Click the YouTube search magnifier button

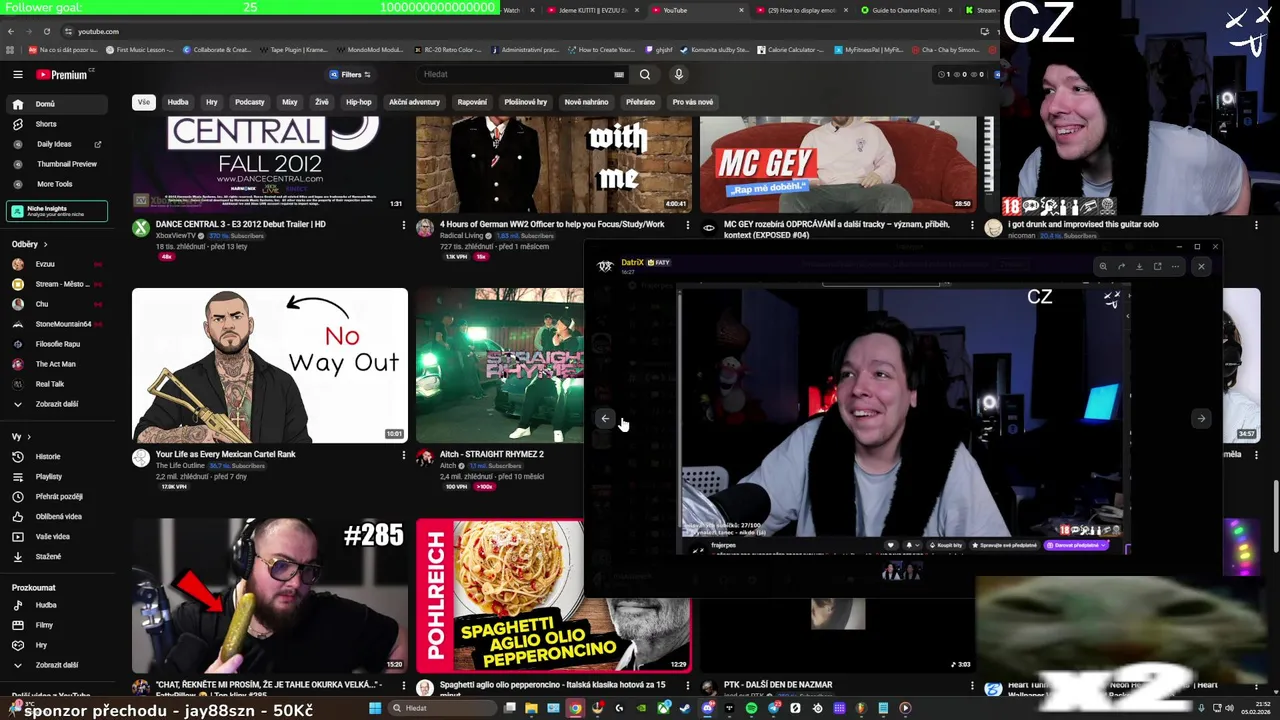645,74
